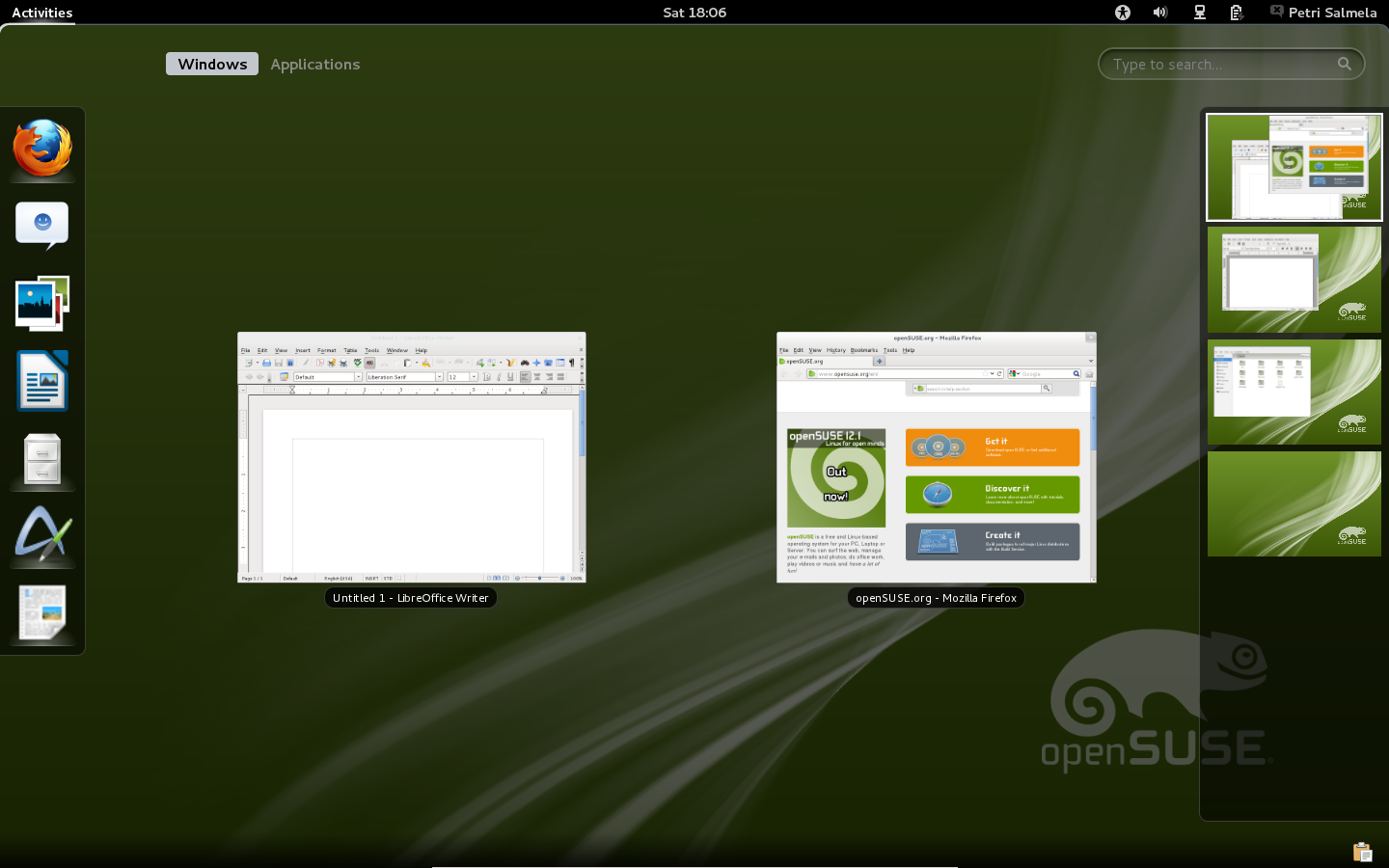Screen dimensions: 1389x868
Task: Launch LibreOffice Writer from the dash
Action: (x=42, y=380)
